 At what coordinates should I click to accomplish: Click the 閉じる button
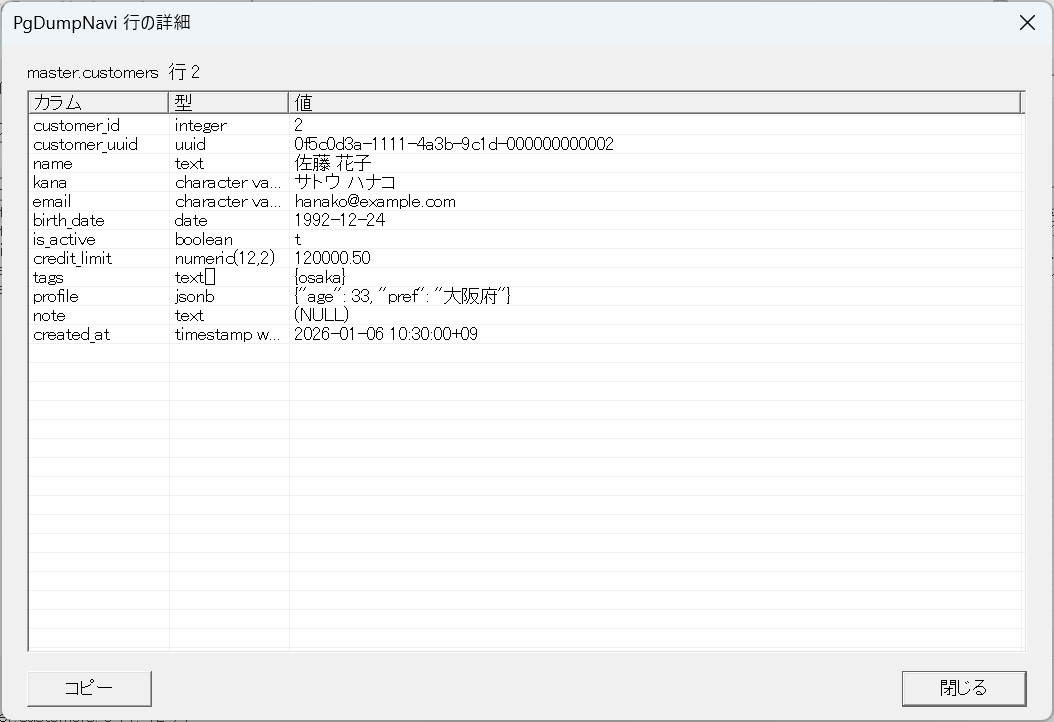[x=964, y=688]
